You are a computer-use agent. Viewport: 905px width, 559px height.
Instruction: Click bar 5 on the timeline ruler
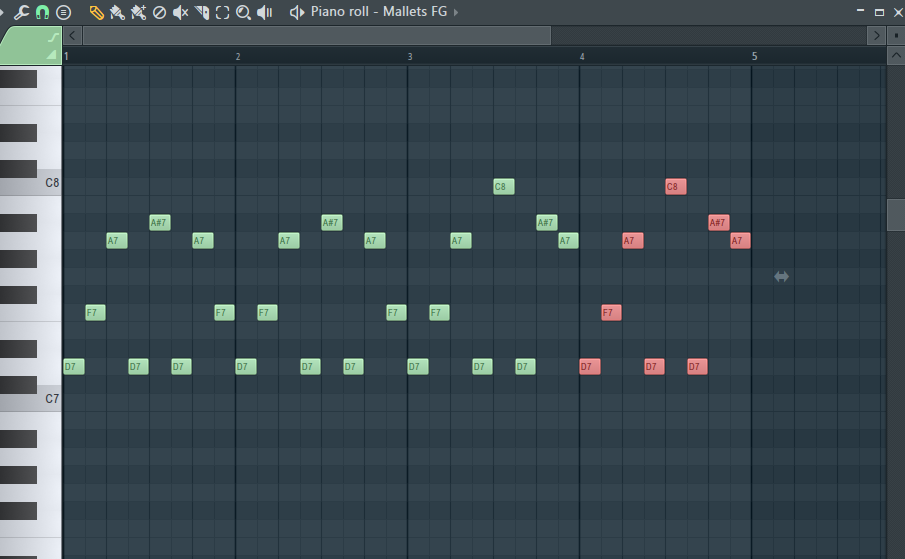[754, 57]
